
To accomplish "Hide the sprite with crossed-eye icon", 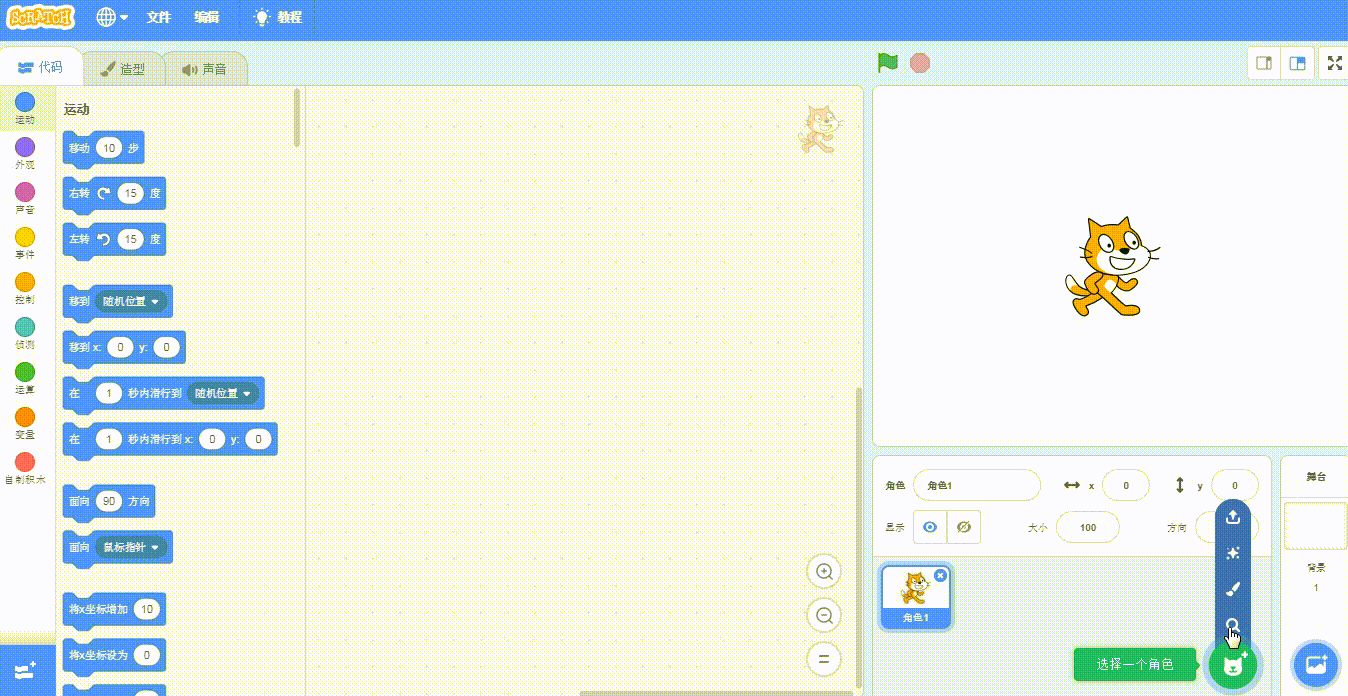I will (x=964, y=527).
